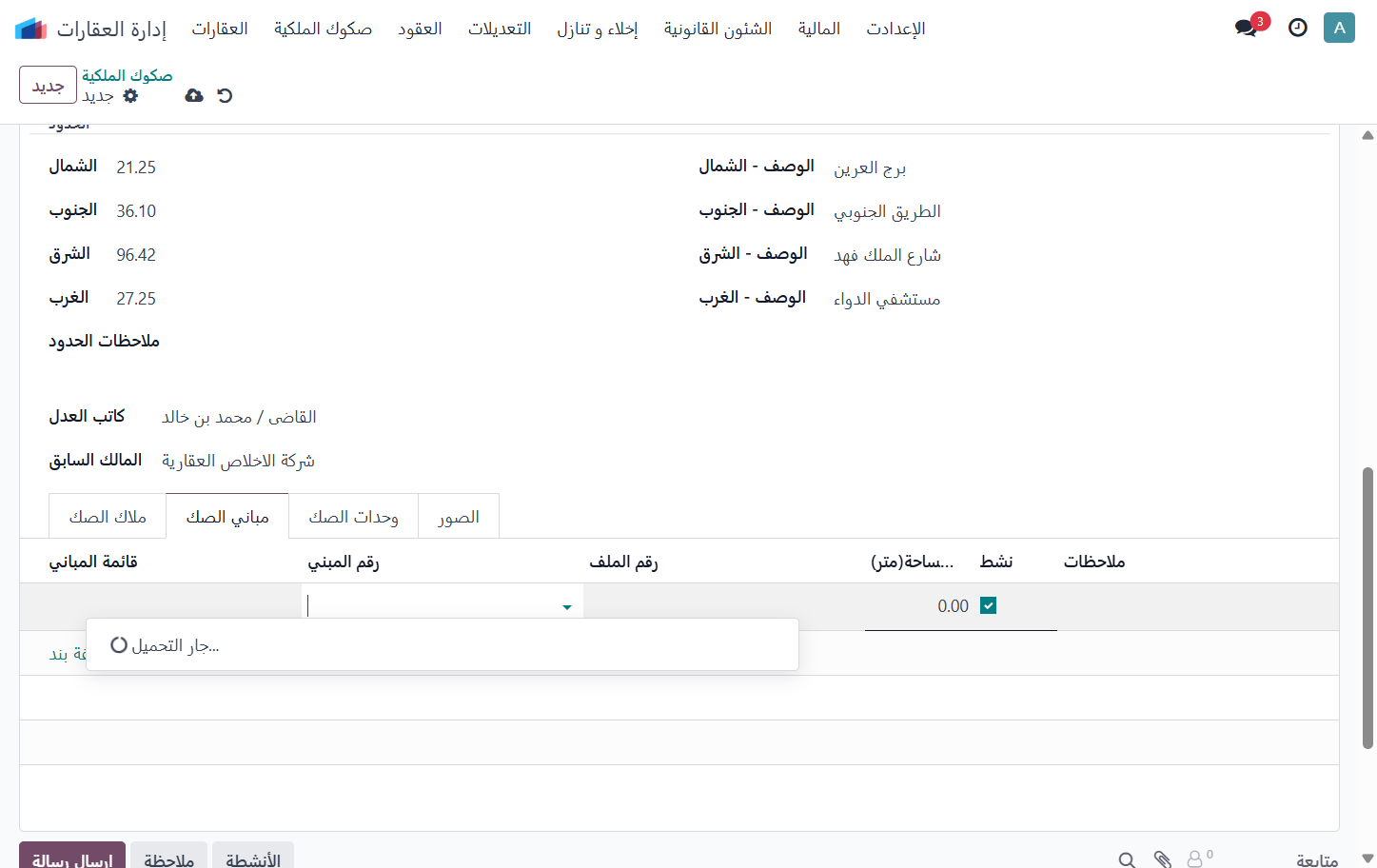This screenshot has width=1377, height=868.
Task: Switch to the الصور tab
Action: click(x=459, y=517)
